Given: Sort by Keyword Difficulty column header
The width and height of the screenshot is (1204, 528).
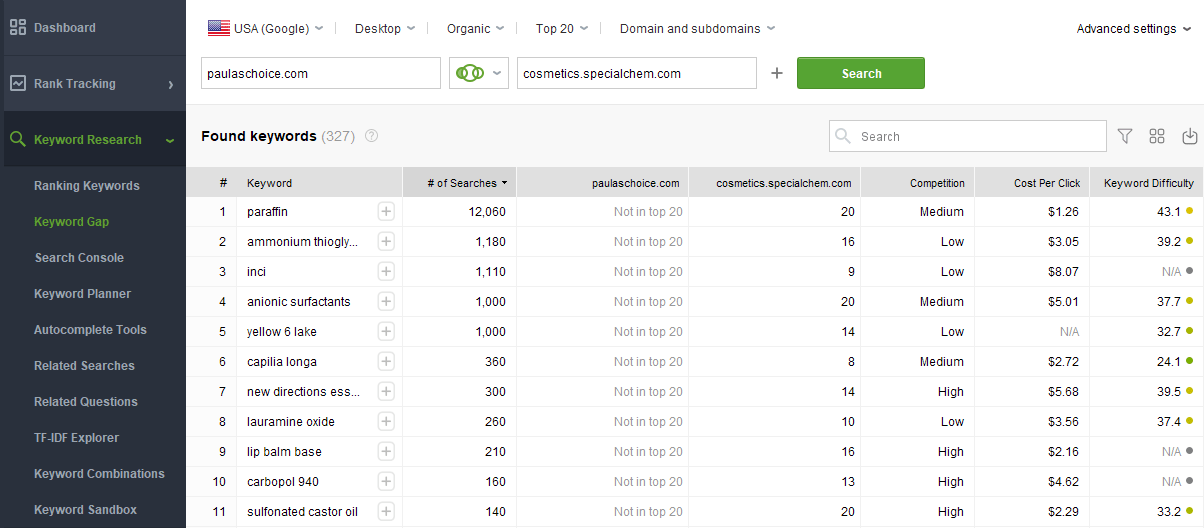Looking at the screenshot, I should click(1147, 183).
